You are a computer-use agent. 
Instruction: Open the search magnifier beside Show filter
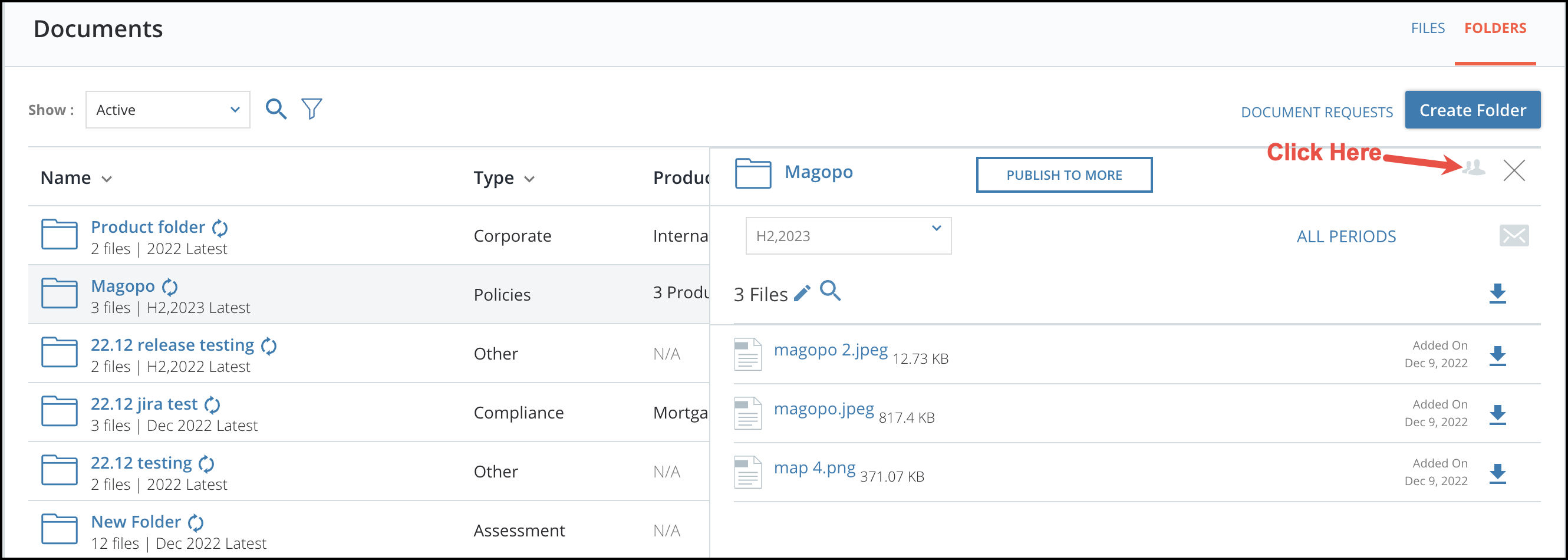276,109
